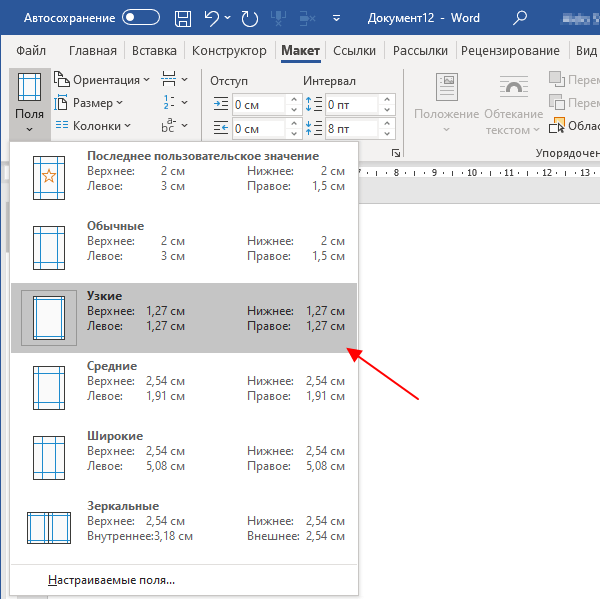Click the Обтекание текстом button
600x599 pixels.
coord(514,105)
